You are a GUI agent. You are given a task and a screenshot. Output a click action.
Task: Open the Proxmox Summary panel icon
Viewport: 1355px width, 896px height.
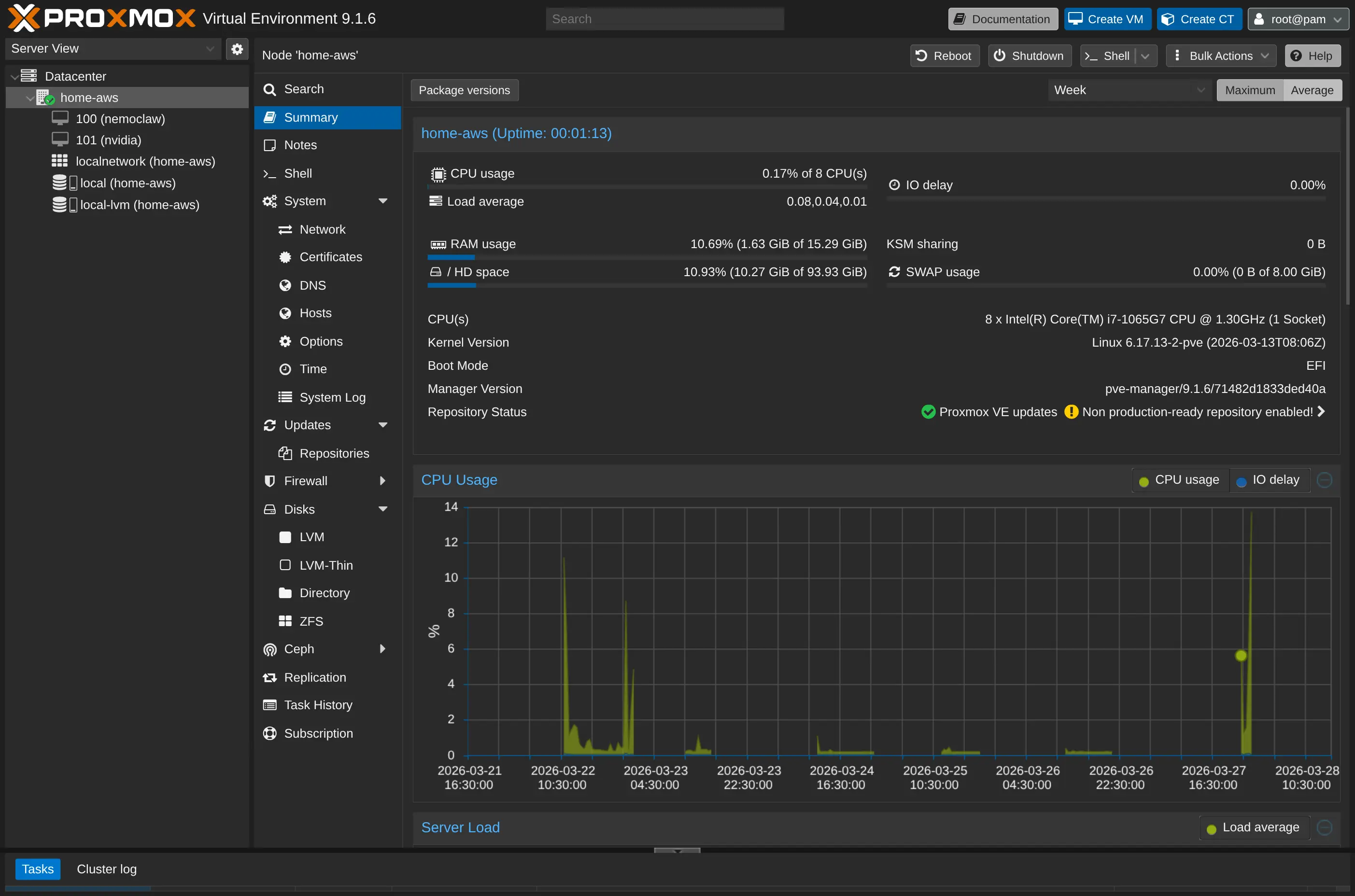coord(271,117)
